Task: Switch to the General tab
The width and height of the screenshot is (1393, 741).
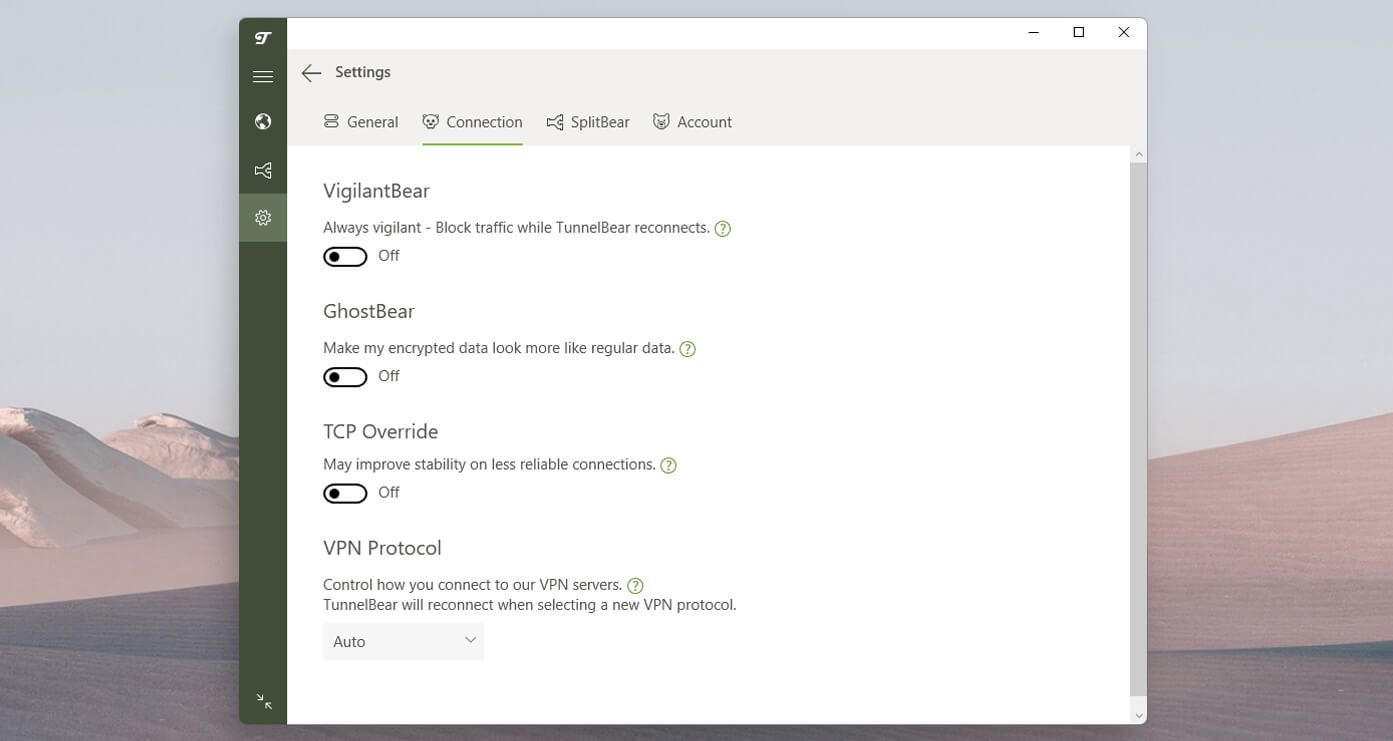Action: tap(360, 122)
